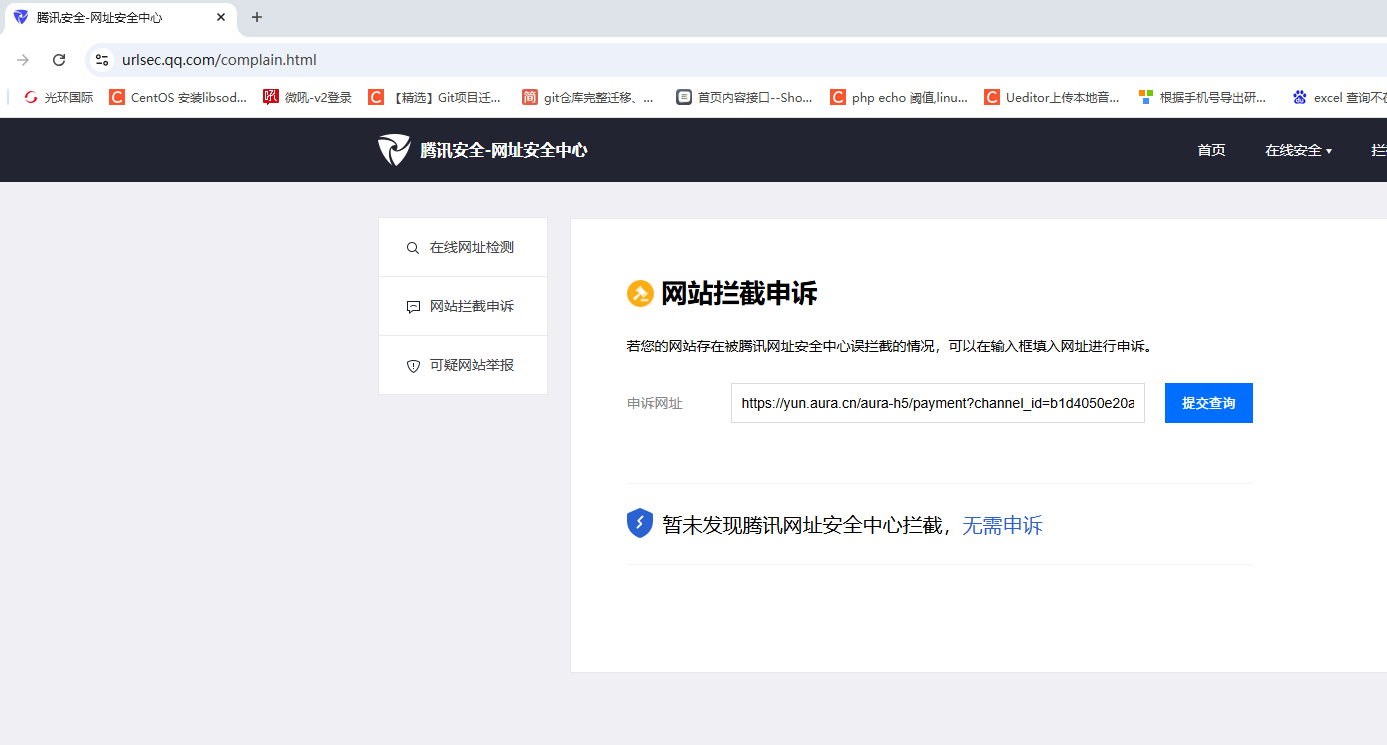Open the git仓库完整迁移 bookmark
Screen dimensions: 1387x745
pos(589,97)
